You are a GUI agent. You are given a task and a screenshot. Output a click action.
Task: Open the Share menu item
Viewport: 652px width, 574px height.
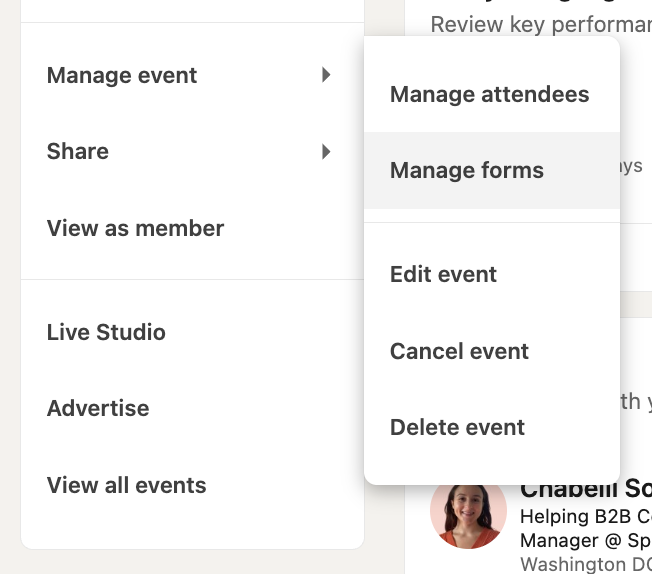pyautogui.click(x=193, y=151)
